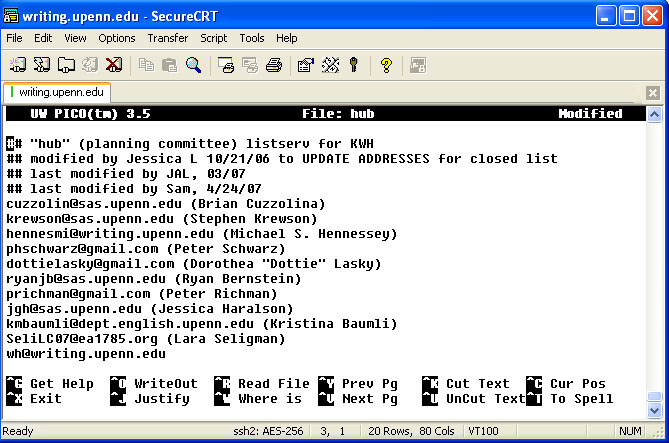Click the SecureFX toolbar icon

418,65
